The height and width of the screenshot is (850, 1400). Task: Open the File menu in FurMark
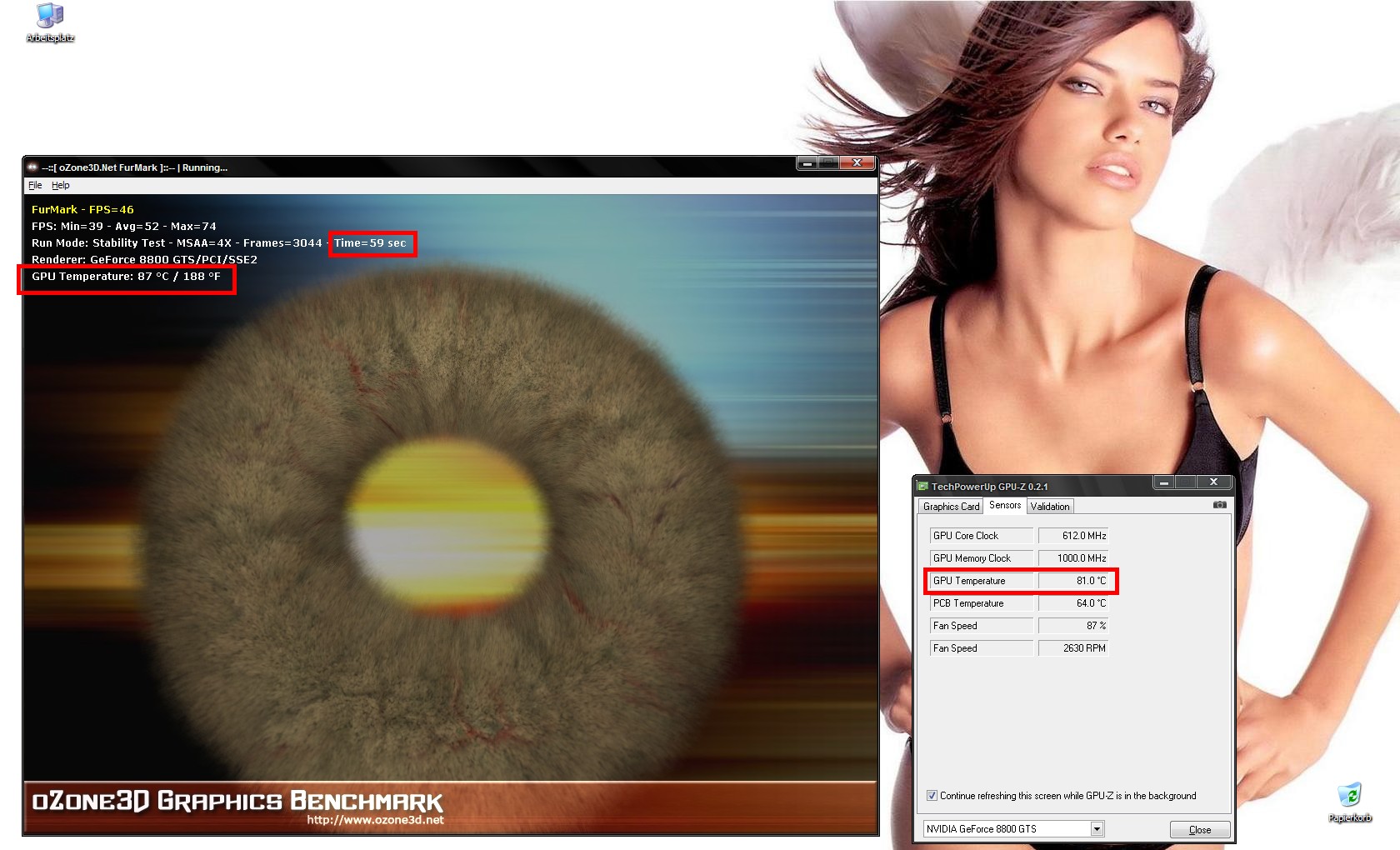click(35, 185)
